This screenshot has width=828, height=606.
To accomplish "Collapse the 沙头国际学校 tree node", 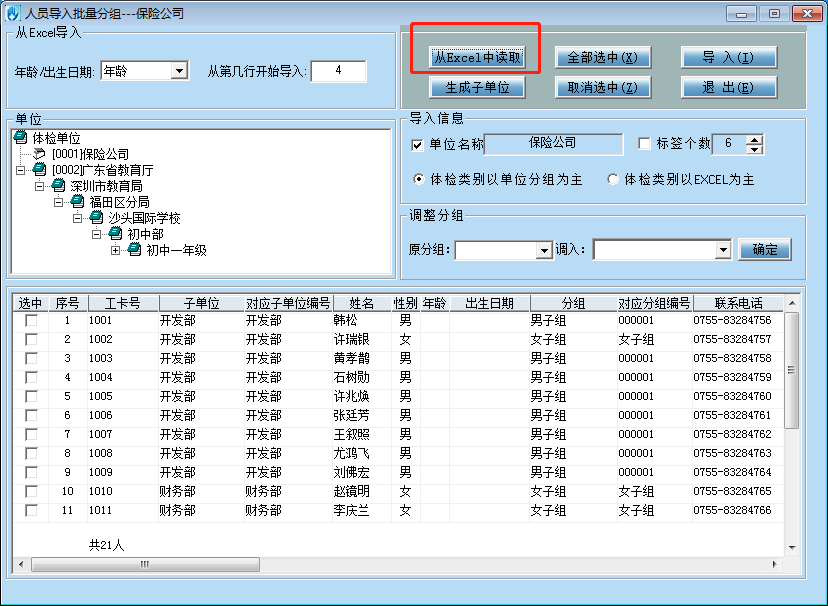I will (x=78, y=217).
